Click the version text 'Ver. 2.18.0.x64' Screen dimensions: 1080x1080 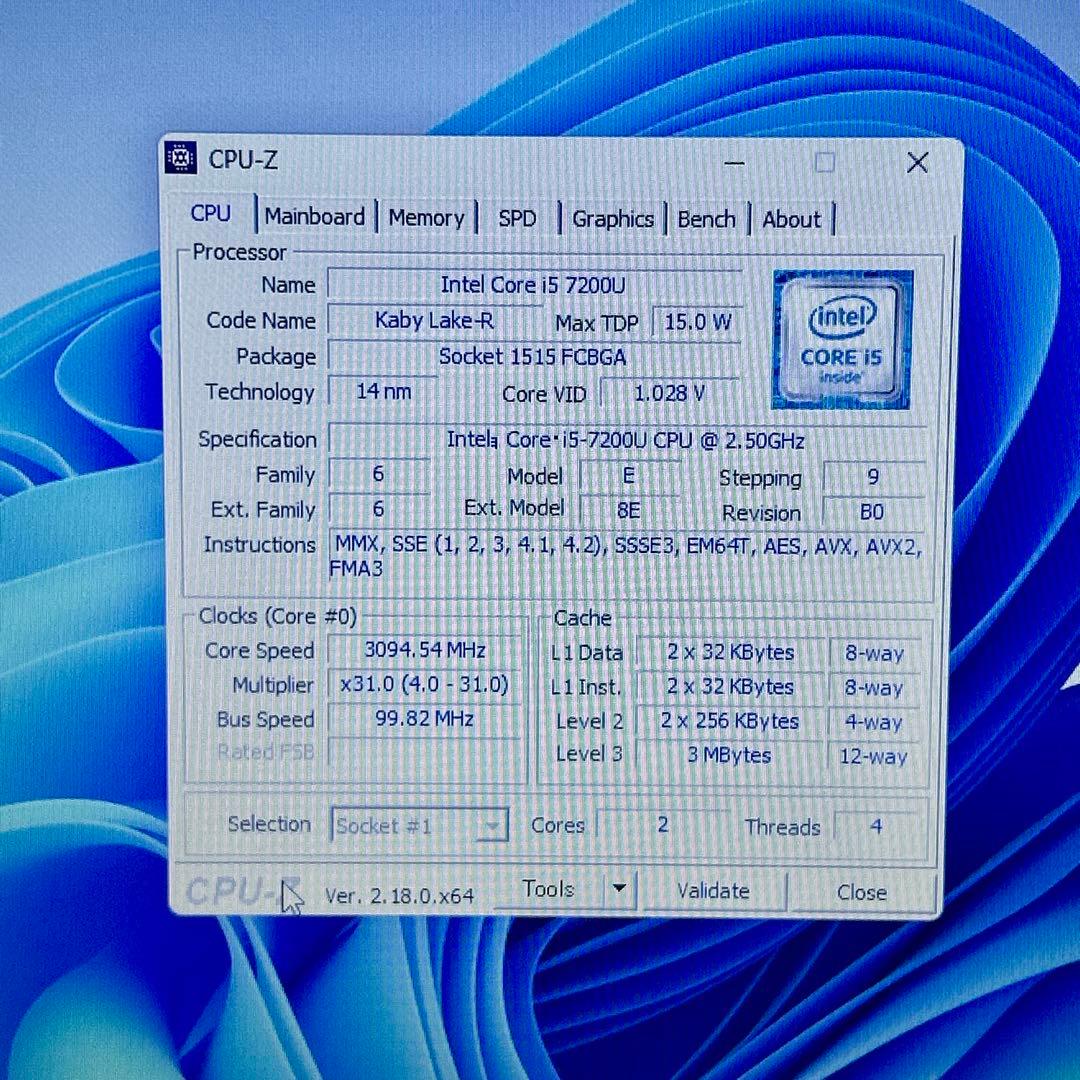tap(399, 895)
